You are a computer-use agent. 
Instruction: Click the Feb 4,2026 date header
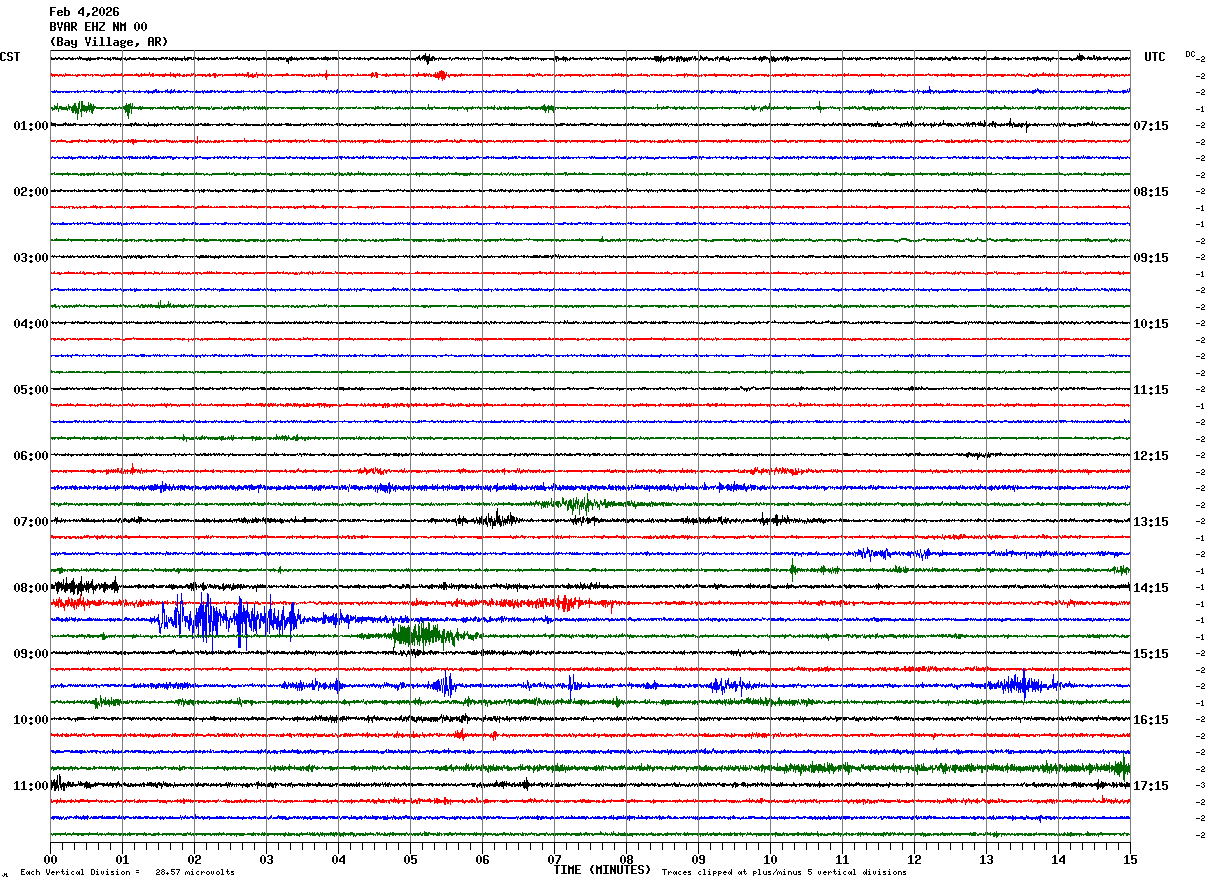84,12
